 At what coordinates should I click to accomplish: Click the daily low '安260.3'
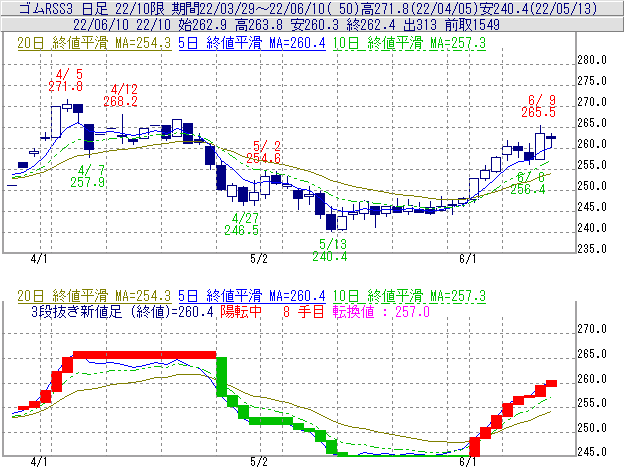click(x=315, y=25)
